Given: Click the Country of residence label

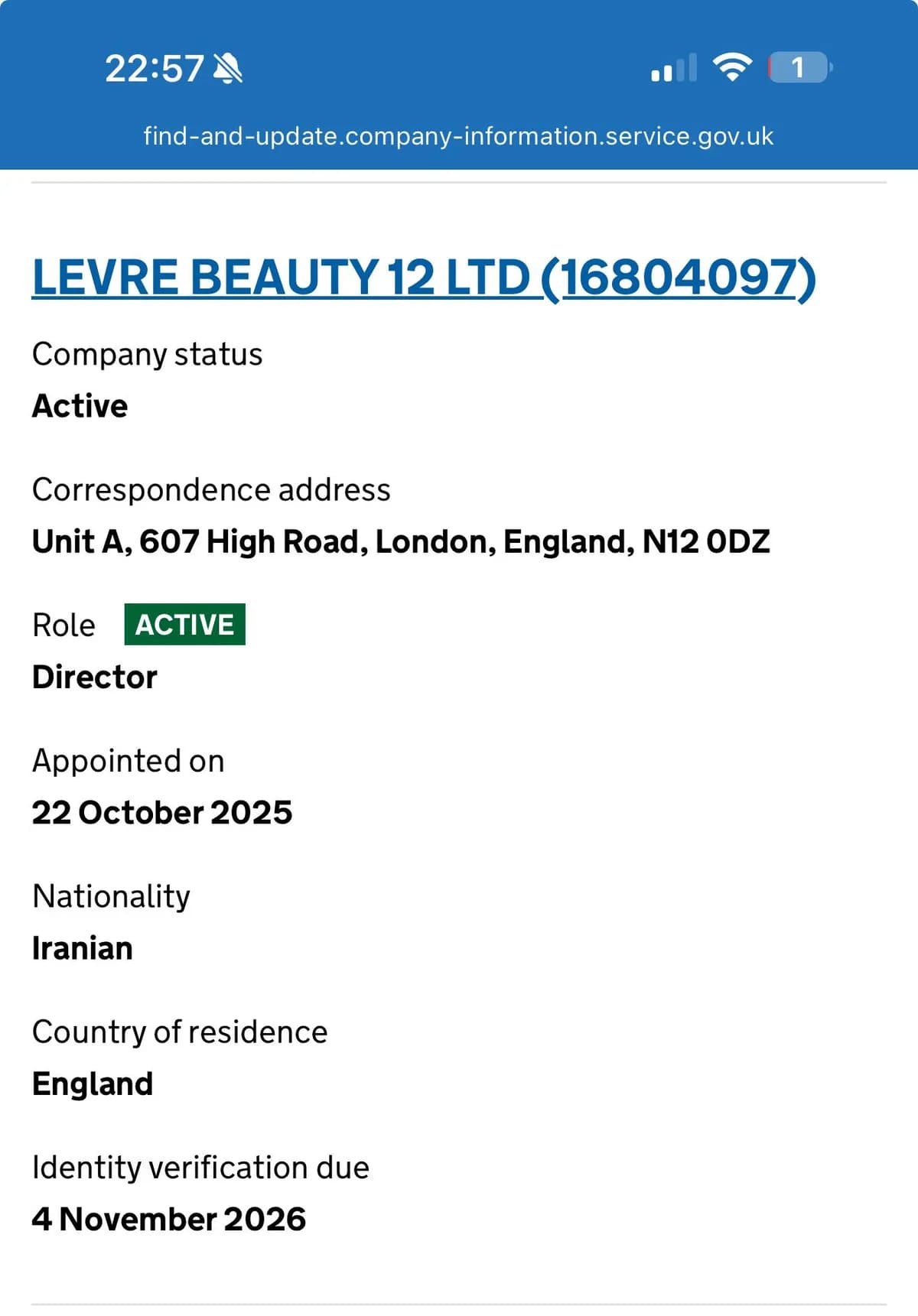Looking at the screenshot, I should (x=180, y=1032).
